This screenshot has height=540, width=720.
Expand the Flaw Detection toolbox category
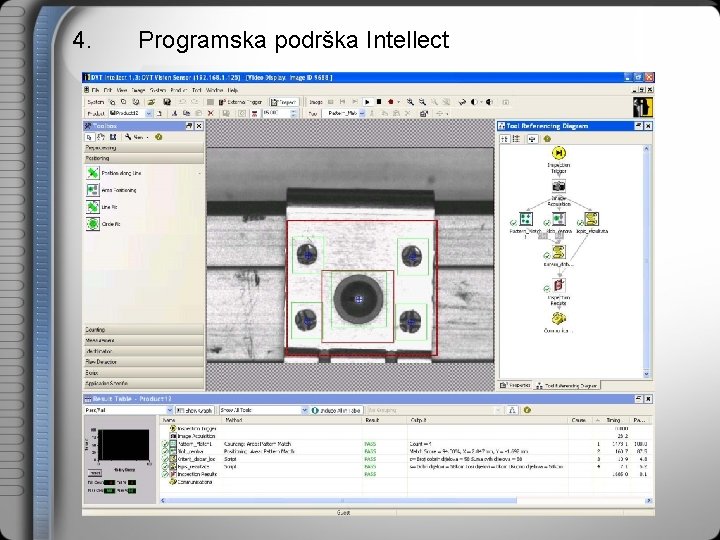pos(143,362)
